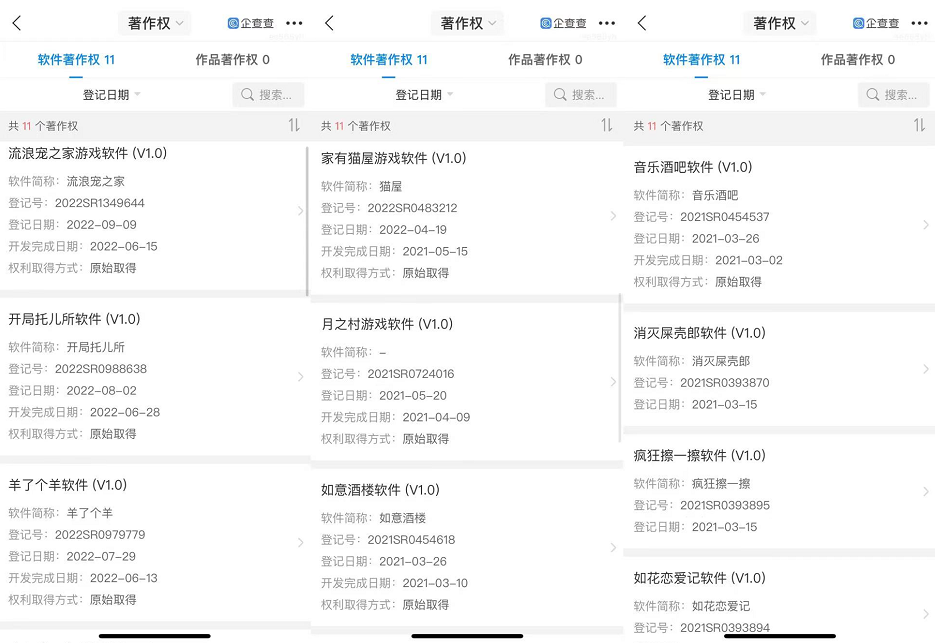Click registration date 2022-09-09

click(101, 224)
